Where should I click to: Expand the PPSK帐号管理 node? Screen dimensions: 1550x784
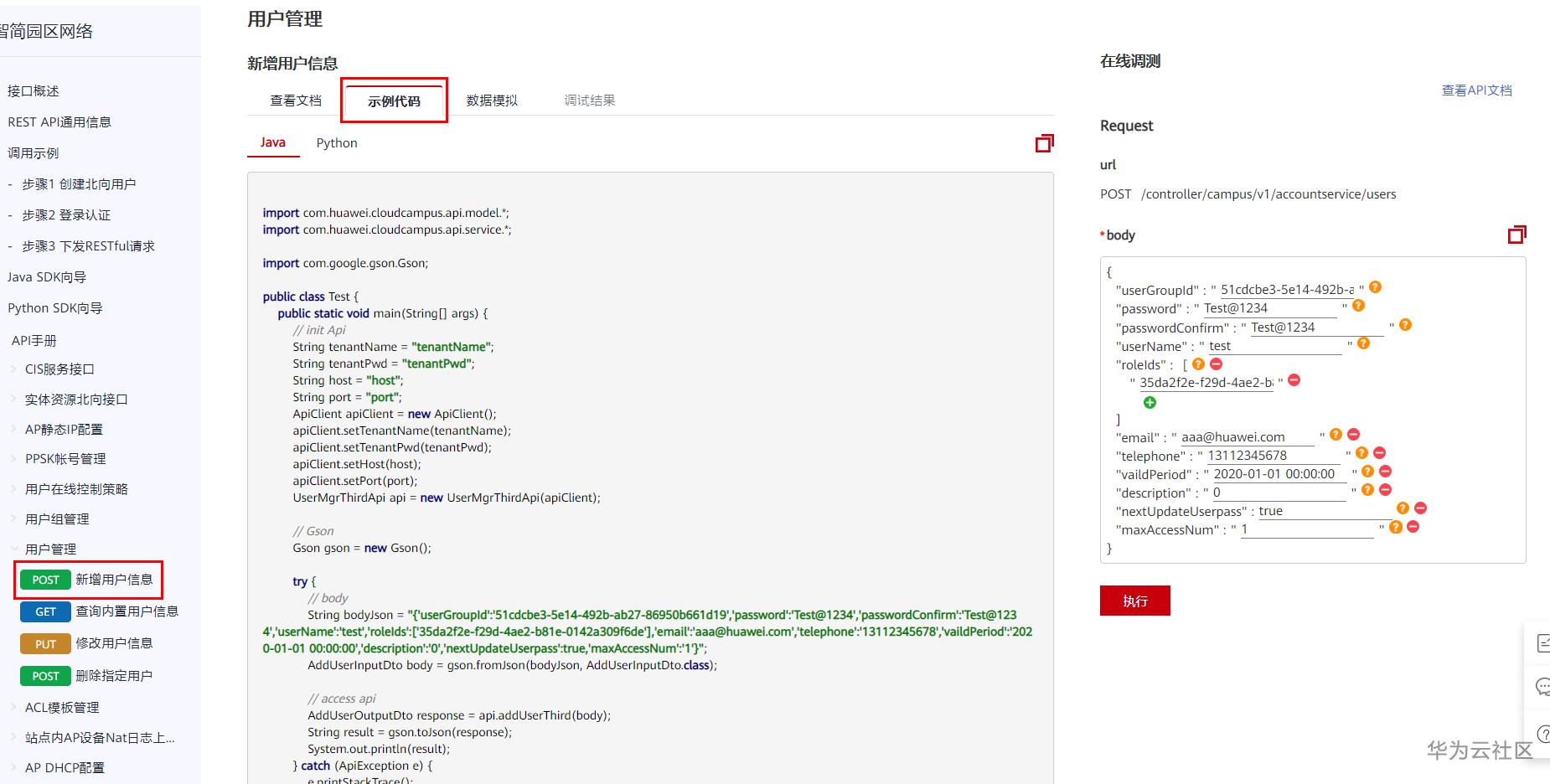(x=13, y=459)
